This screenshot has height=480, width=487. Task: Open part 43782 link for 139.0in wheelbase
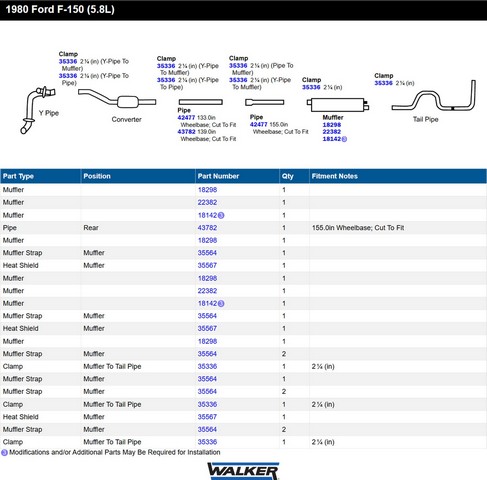pyautogui.click(x=186, y=132)
